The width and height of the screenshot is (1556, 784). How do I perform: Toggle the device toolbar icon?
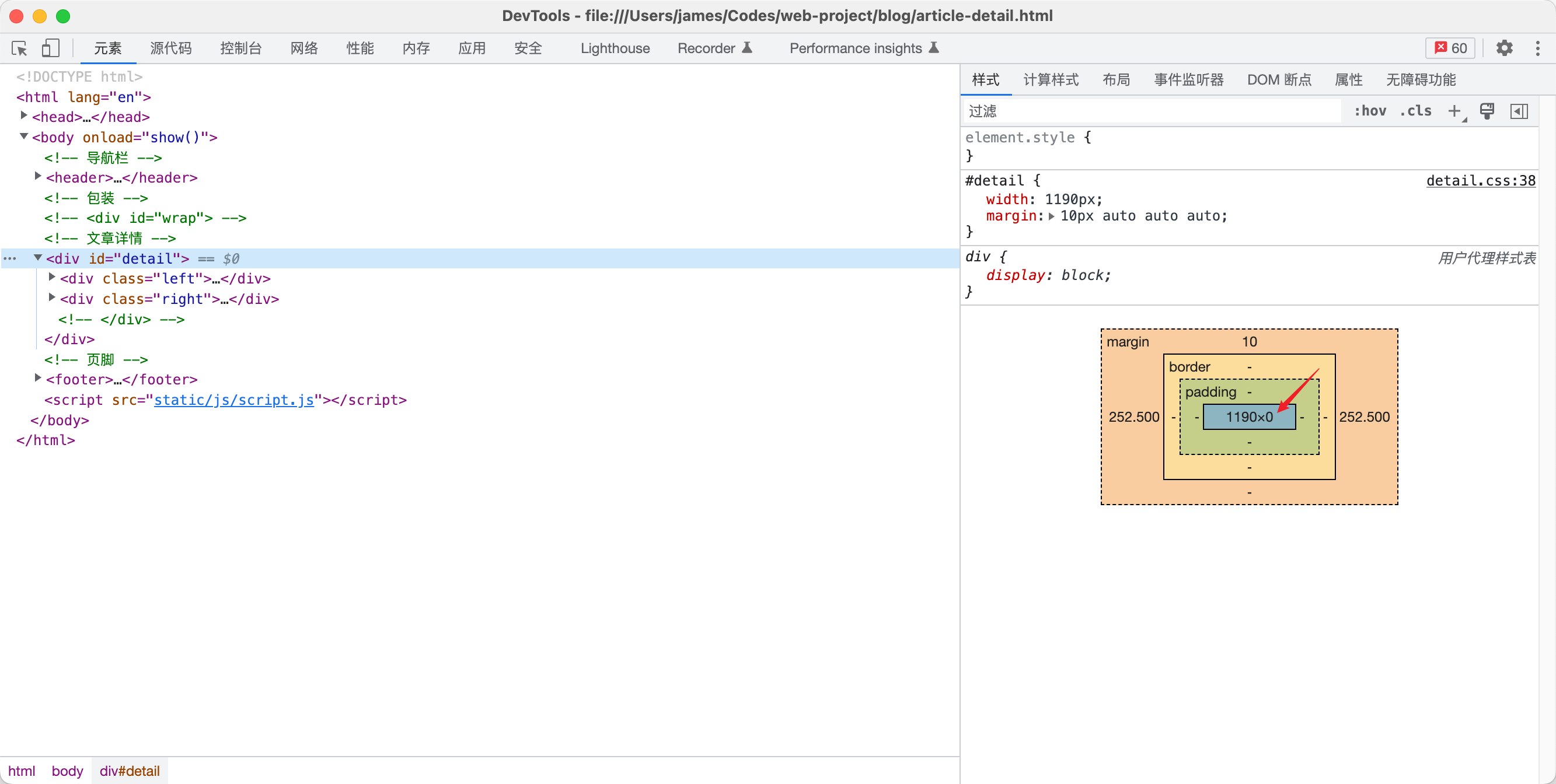(x=50, y=48)
